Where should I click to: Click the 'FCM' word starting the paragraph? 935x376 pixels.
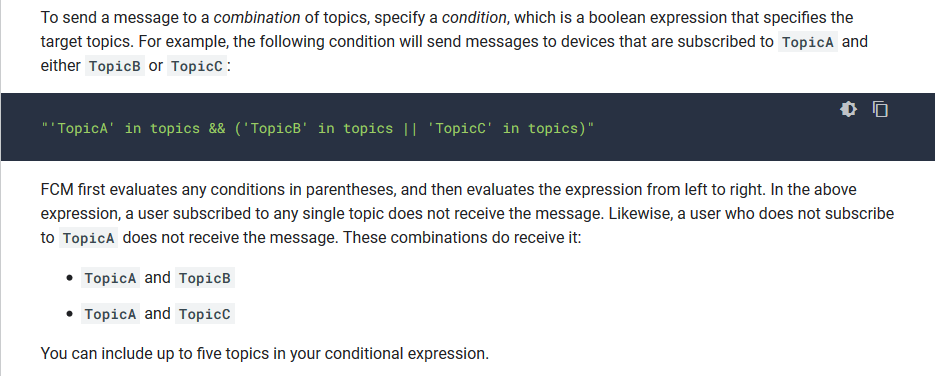[55, 189]
